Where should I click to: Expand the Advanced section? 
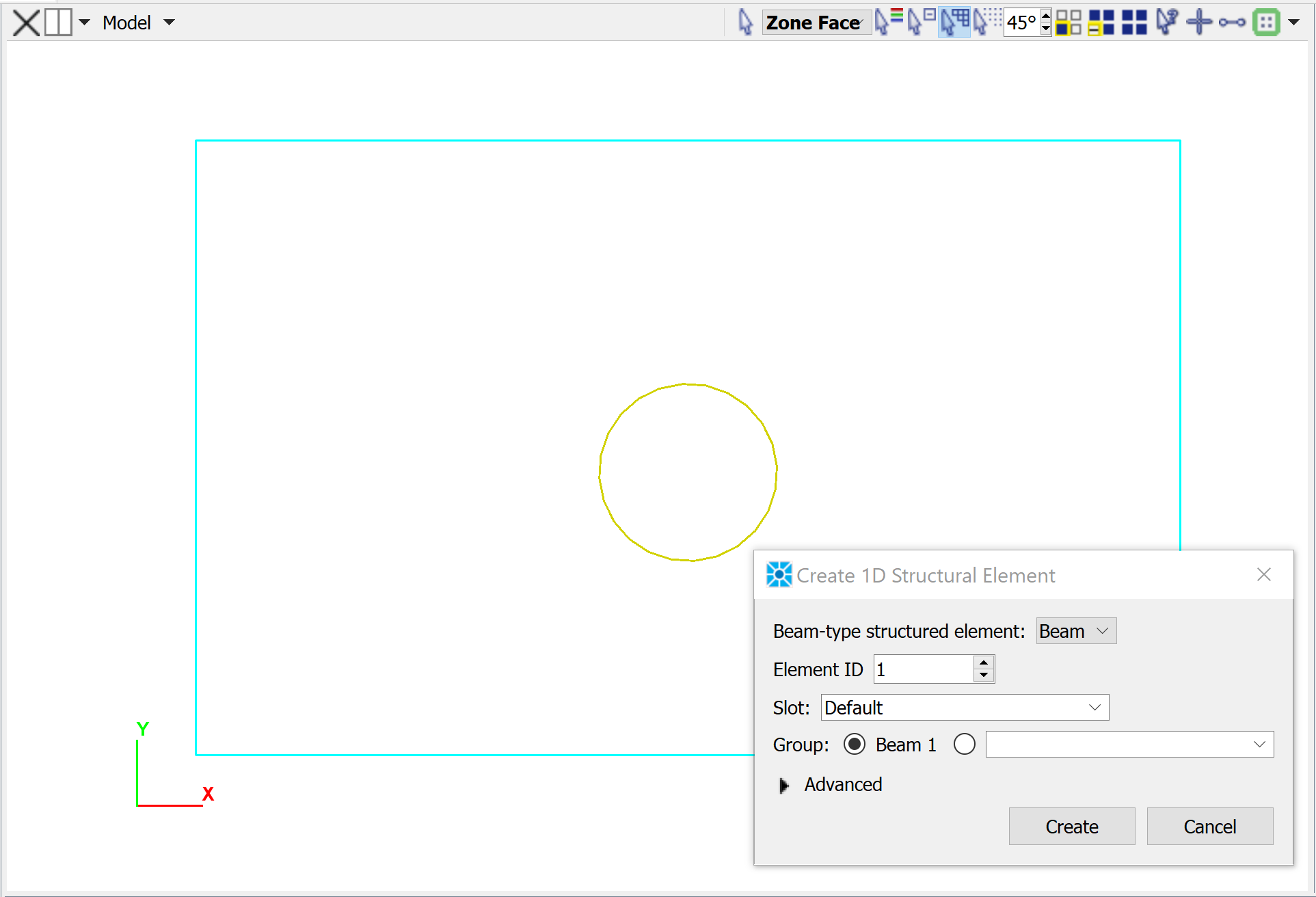pos(784,785)
